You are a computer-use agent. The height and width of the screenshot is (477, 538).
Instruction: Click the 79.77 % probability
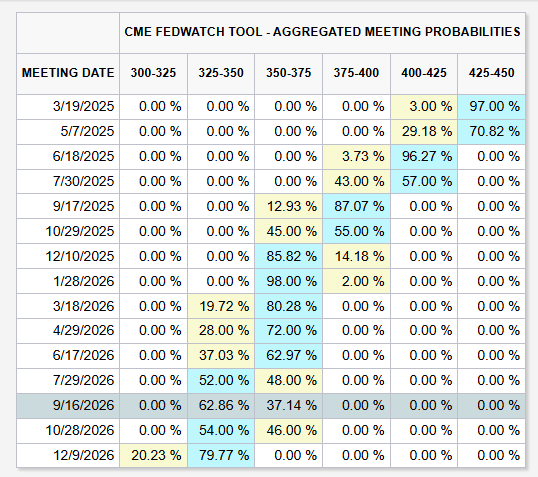(221, 456)
